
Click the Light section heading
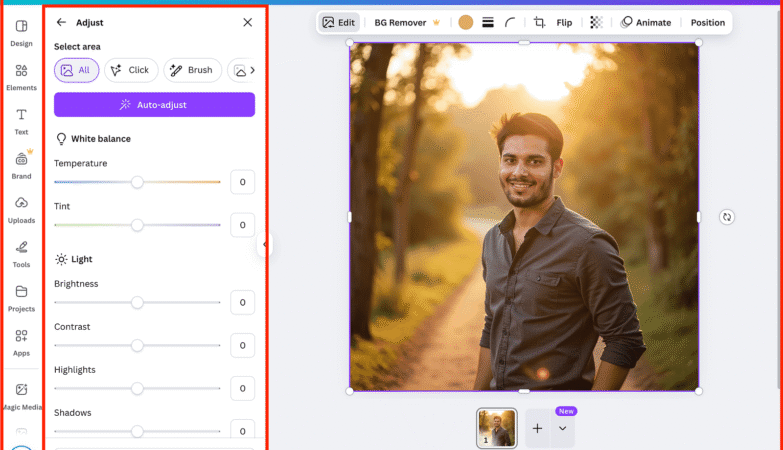tap(74, 259)
